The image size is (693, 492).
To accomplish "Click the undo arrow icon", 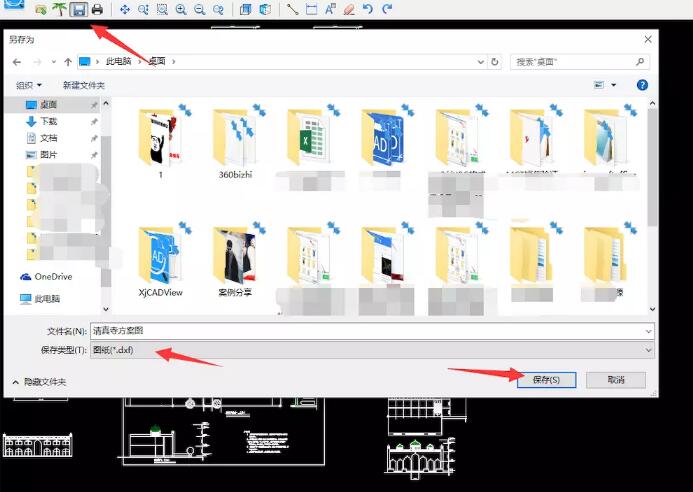I will [x=368, y=9].
